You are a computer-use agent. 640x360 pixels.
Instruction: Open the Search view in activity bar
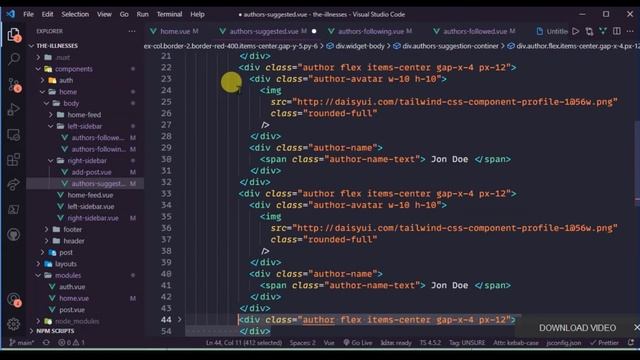pyautogui.click(x=13, y=60)
